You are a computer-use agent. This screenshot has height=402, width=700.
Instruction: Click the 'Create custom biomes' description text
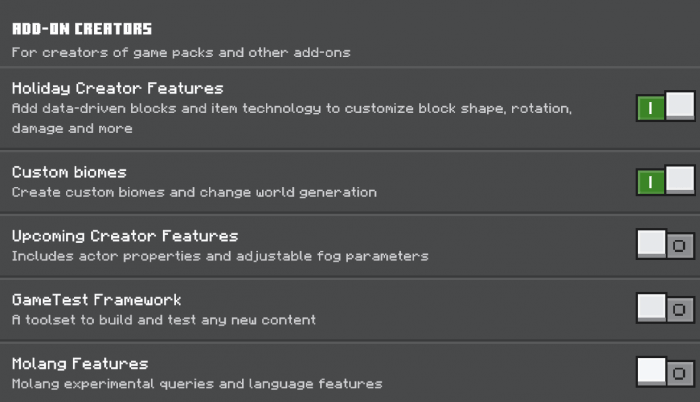(194, 192)
